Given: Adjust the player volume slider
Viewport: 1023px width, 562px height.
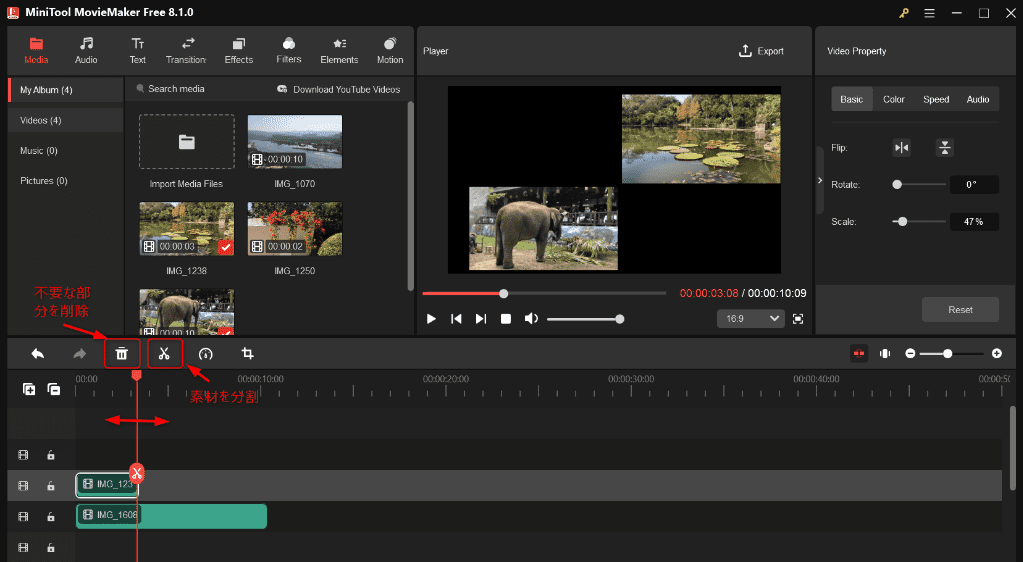Looking at the screenshot, I should pyautogui.click(x=585, y=319).
